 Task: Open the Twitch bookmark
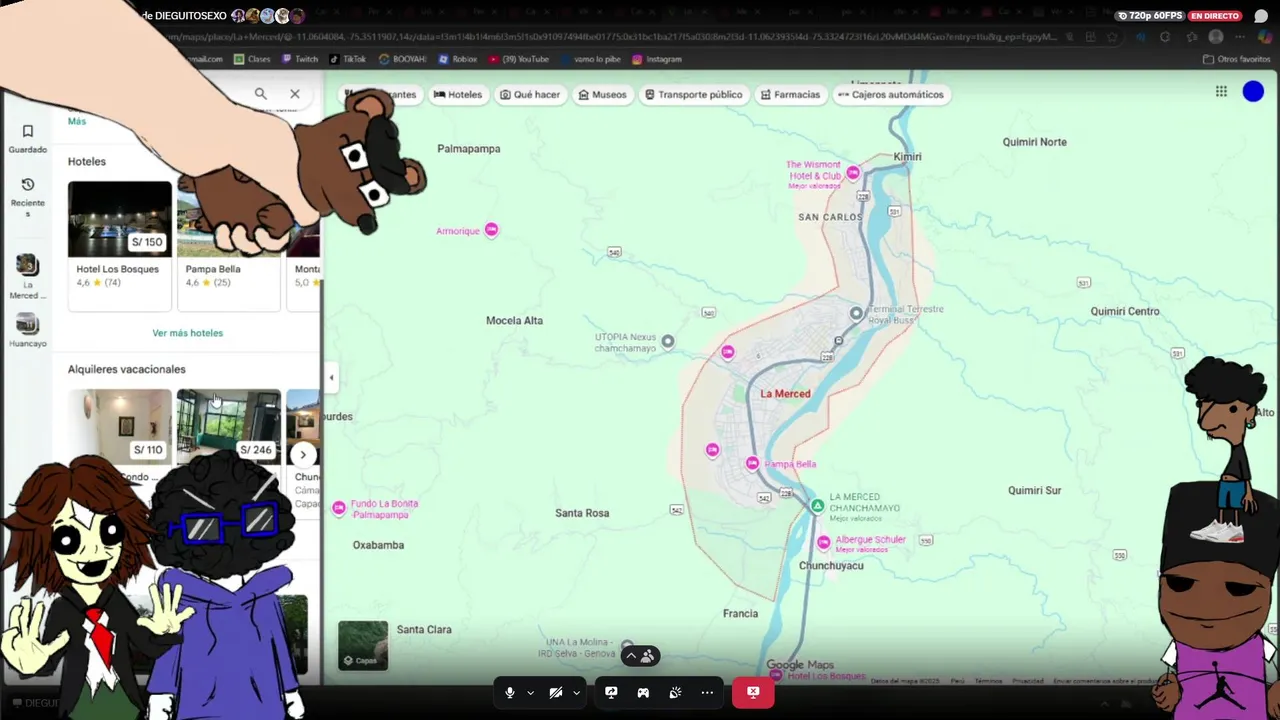click(298, 59)
